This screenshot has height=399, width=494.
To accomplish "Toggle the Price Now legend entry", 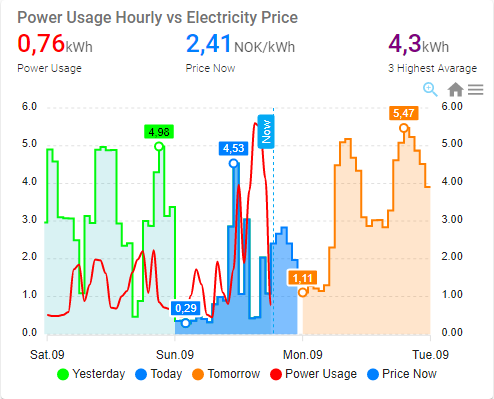I will pos(402,374).
